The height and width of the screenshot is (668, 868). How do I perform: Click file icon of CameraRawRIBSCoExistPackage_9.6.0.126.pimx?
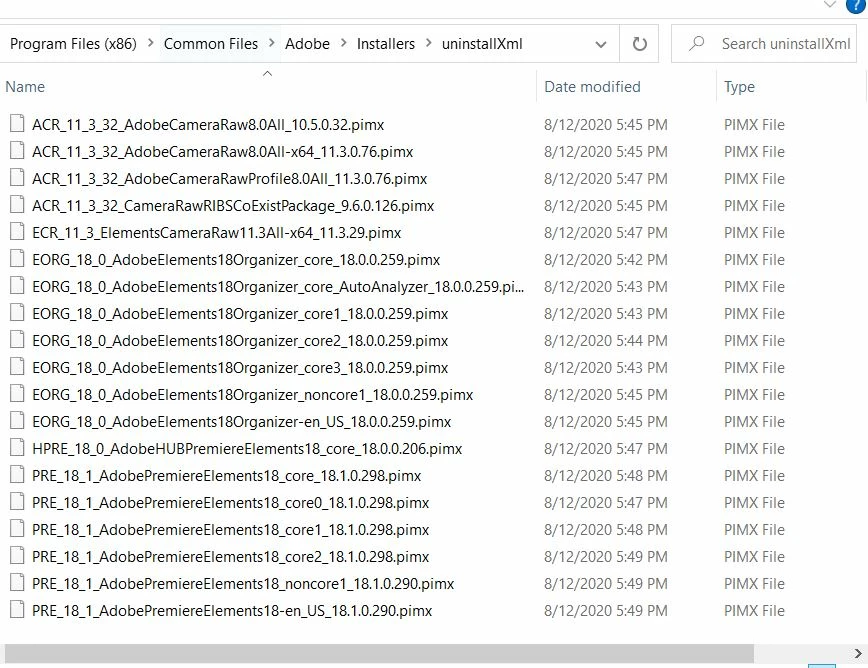pos(17,205)
